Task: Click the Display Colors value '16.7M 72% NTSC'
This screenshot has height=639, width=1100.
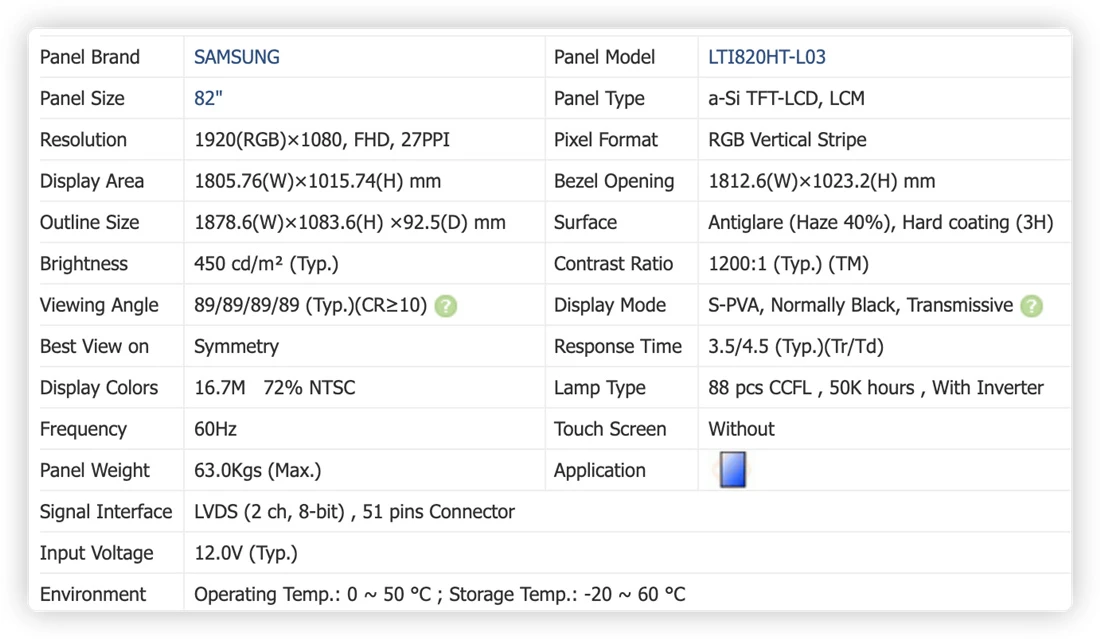Action: point(274,388)
